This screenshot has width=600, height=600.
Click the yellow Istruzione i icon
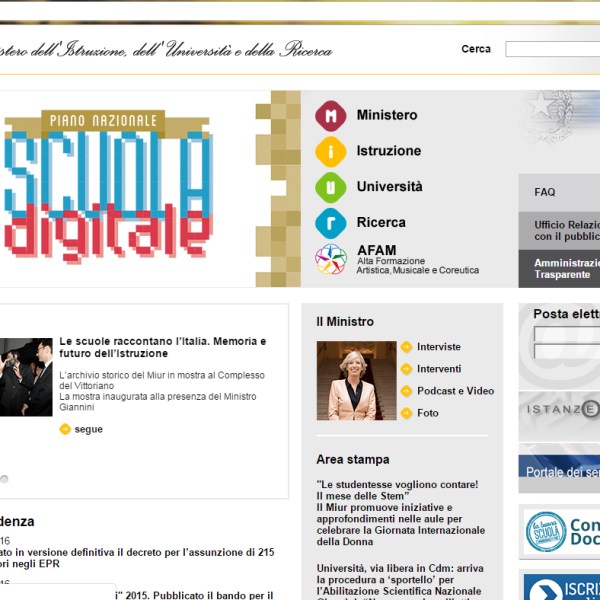click(x=331, y=152)
